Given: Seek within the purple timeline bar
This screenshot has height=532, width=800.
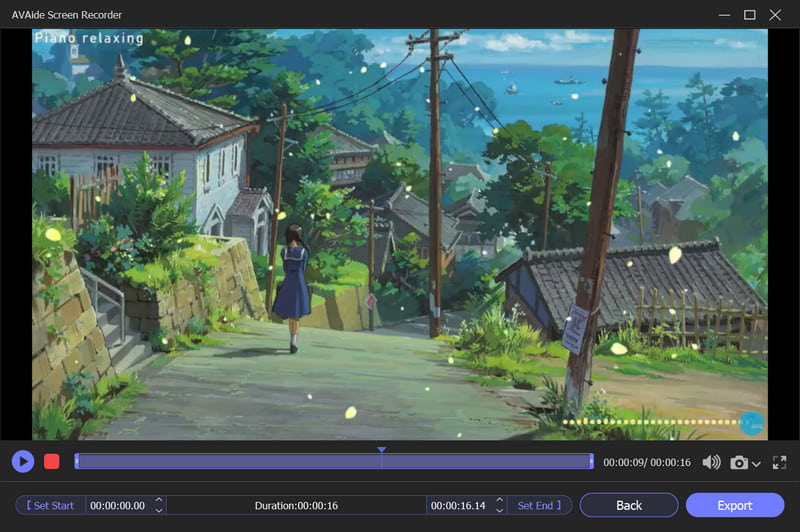Looking at the screenshot, I should click(334, 462).
